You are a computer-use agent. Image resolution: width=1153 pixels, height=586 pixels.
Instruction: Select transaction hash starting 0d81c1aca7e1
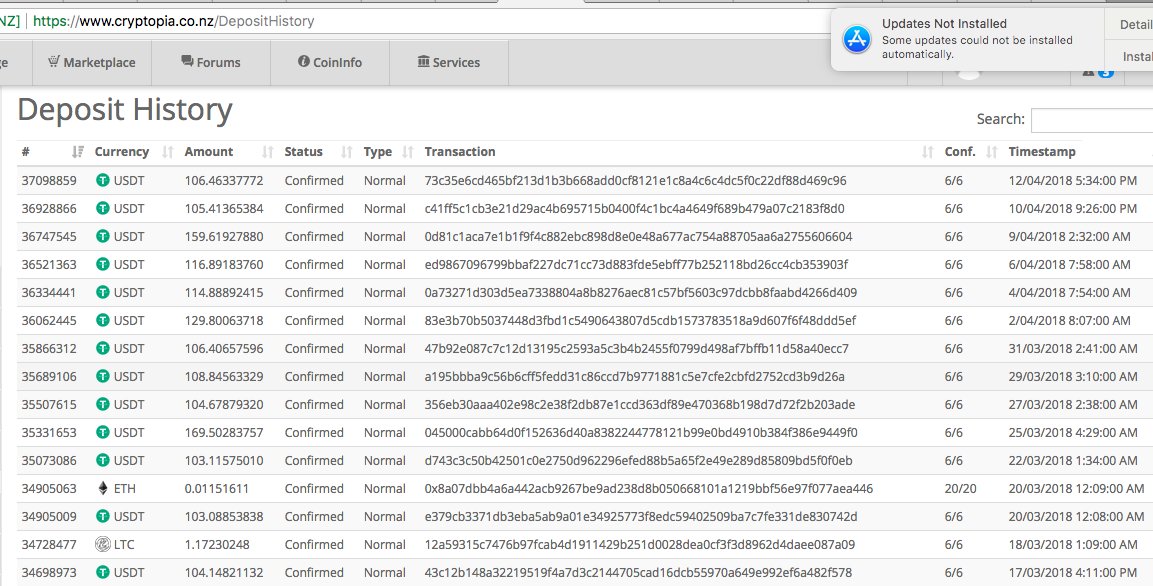638,236
